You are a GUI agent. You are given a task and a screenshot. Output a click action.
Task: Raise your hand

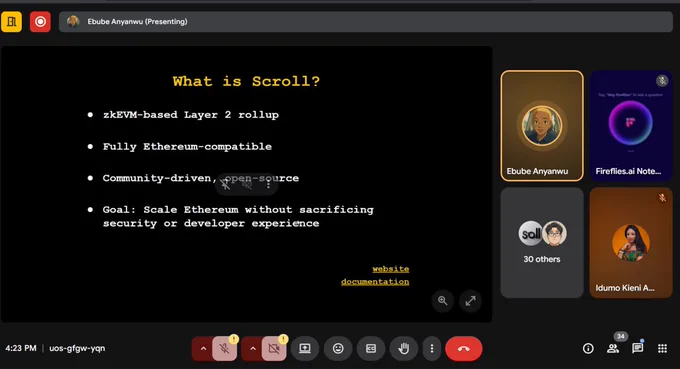click(404, 349)
